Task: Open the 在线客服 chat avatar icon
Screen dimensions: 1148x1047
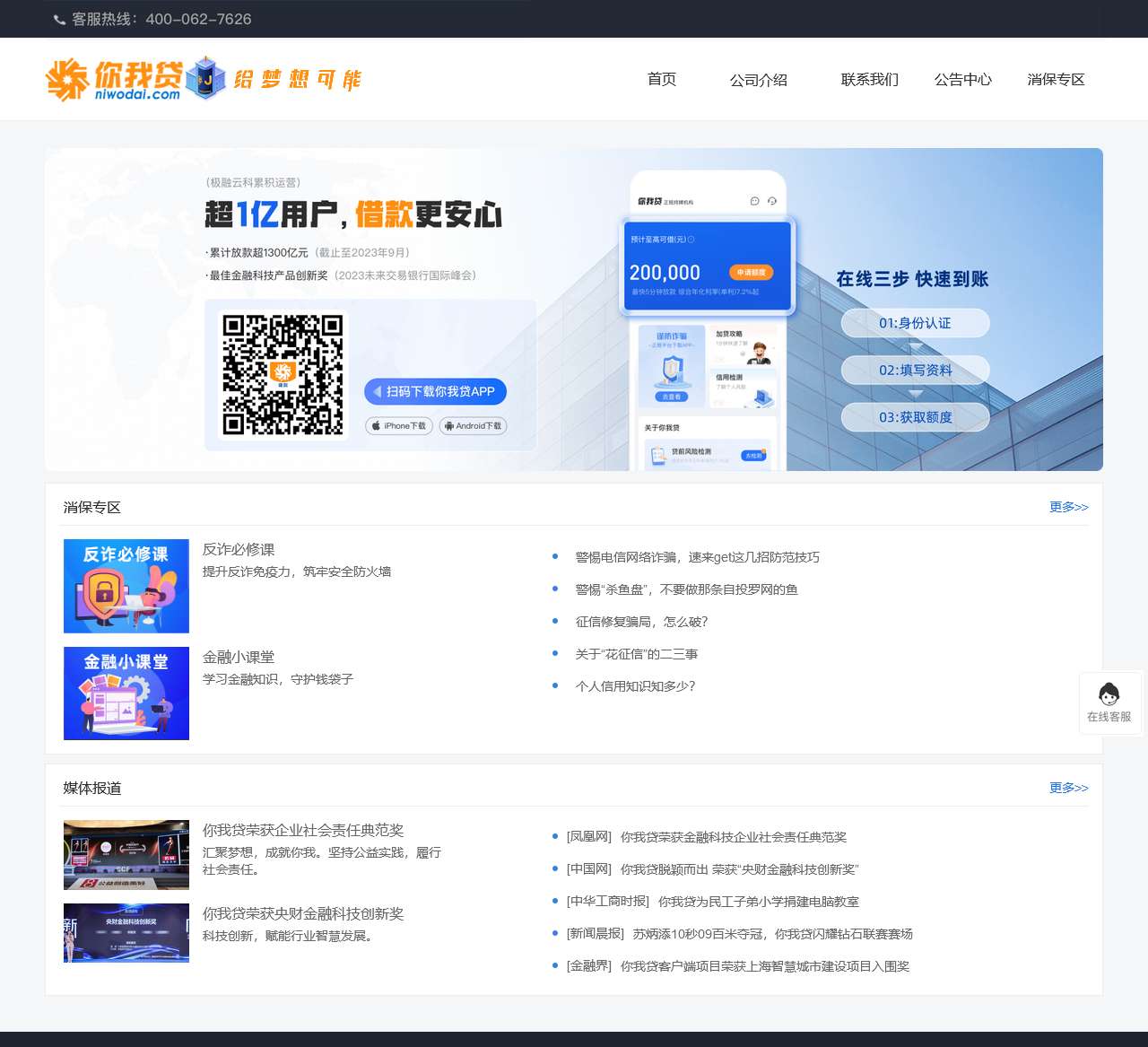Action: click(1109, 694)
